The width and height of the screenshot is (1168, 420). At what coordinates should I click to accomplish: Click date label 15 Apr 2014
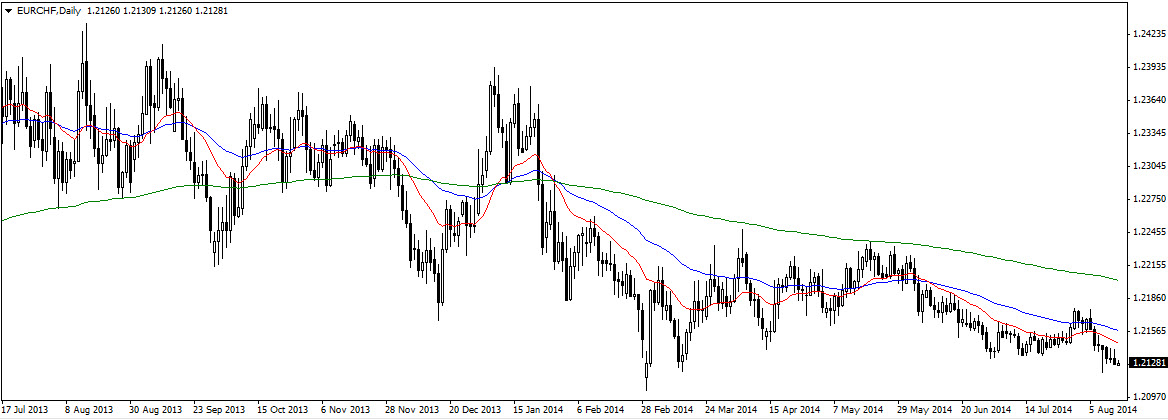795,410
